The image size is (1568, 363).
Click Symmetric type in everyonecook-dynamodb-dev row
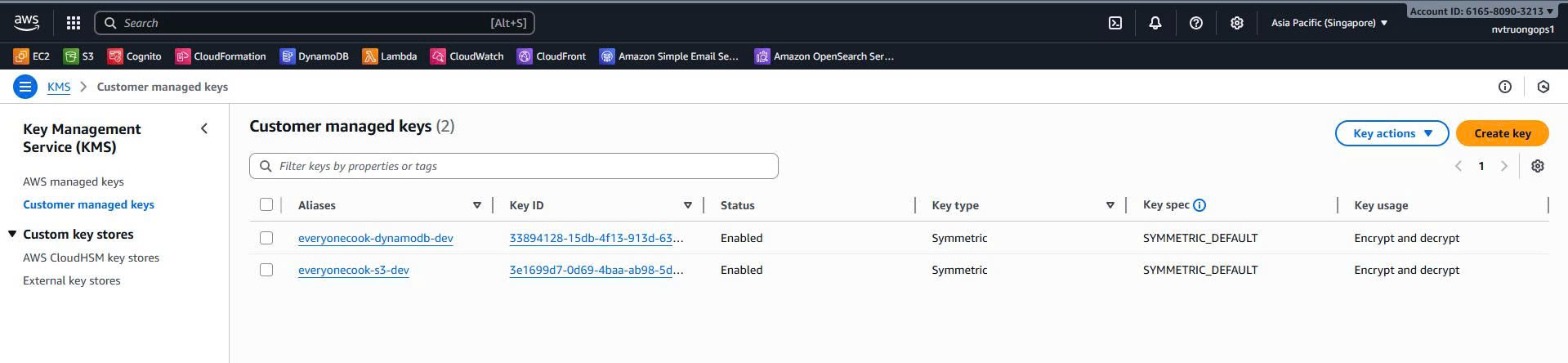coord(959,238)
